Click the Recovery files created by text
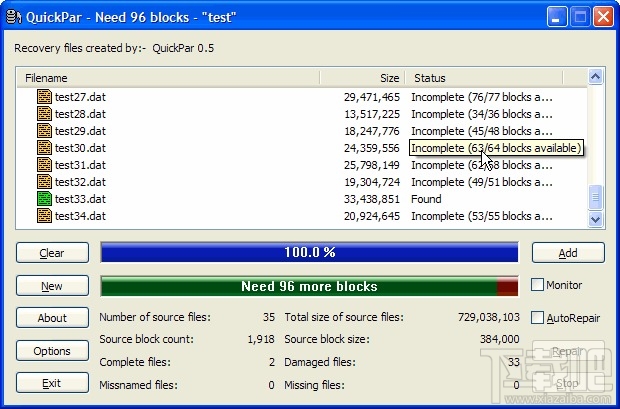 [80, 48]
